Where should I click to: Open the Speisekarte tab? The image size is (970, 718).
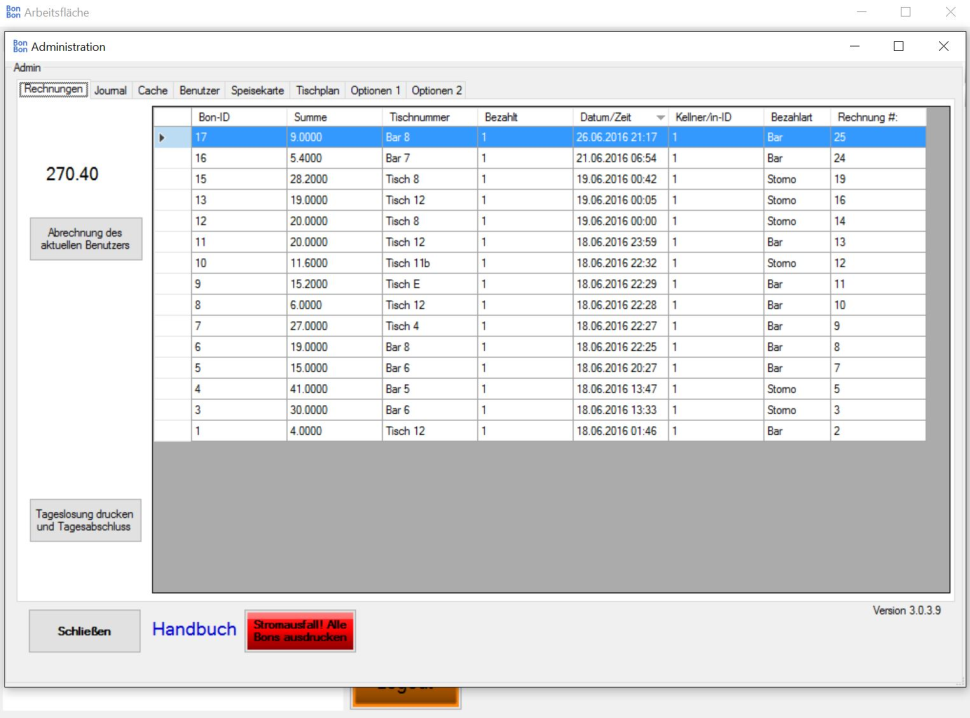click(x=258, y=90)
